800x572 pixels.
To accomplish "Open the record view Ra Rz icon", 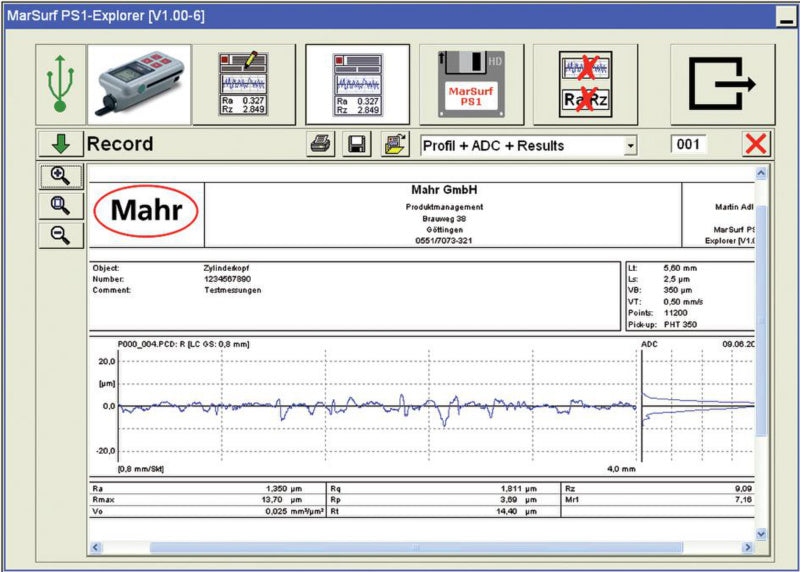I will [356, 82].
